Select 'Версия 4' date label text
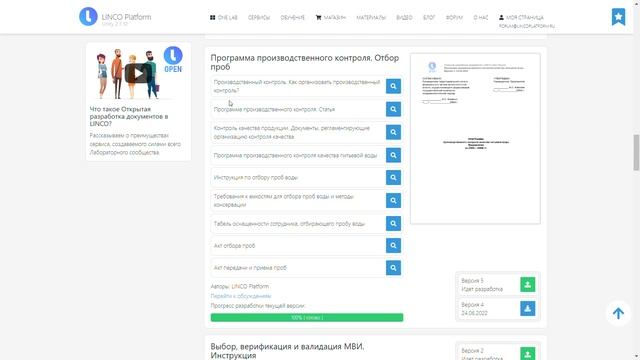Image resolution: width=640 pixels, height=360 pixels. [x=474, y=313]
